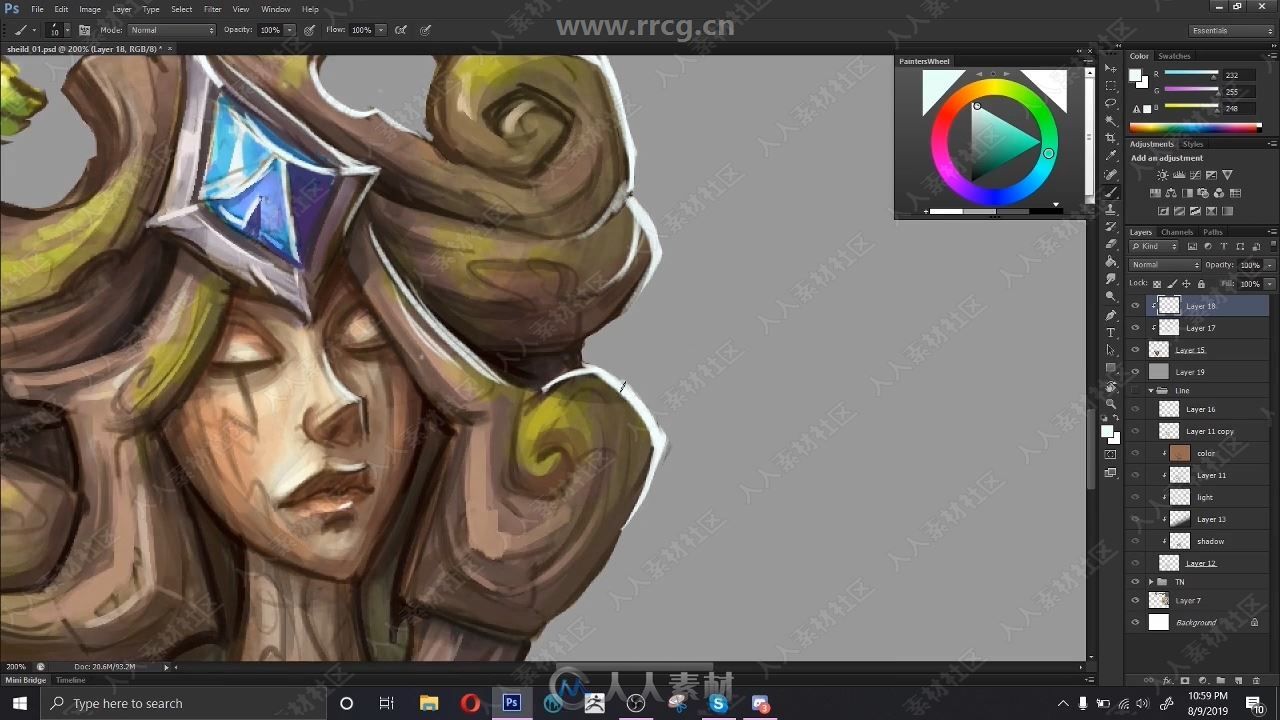Screen dimensions: 1280x720
Task: Collapse the Line layer group
Action: click(x=1151, y=390)
